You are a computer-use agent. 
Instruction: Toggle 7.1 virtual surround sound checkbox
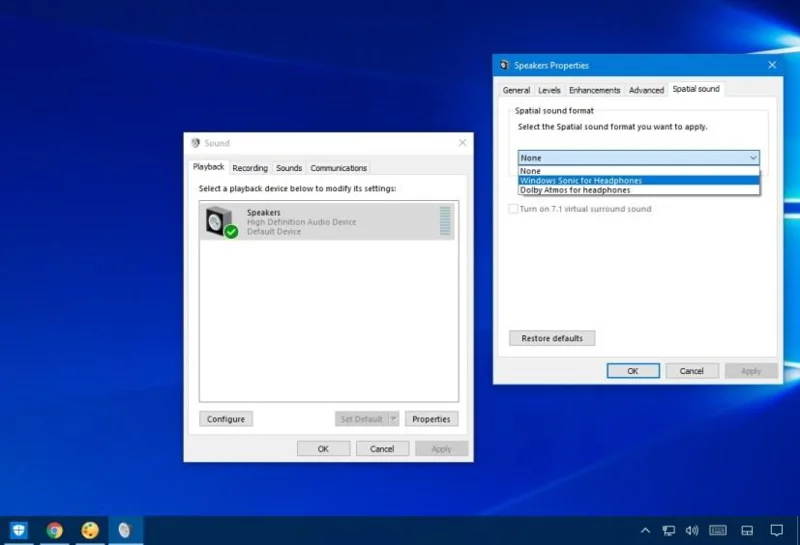tap(513, 209)
